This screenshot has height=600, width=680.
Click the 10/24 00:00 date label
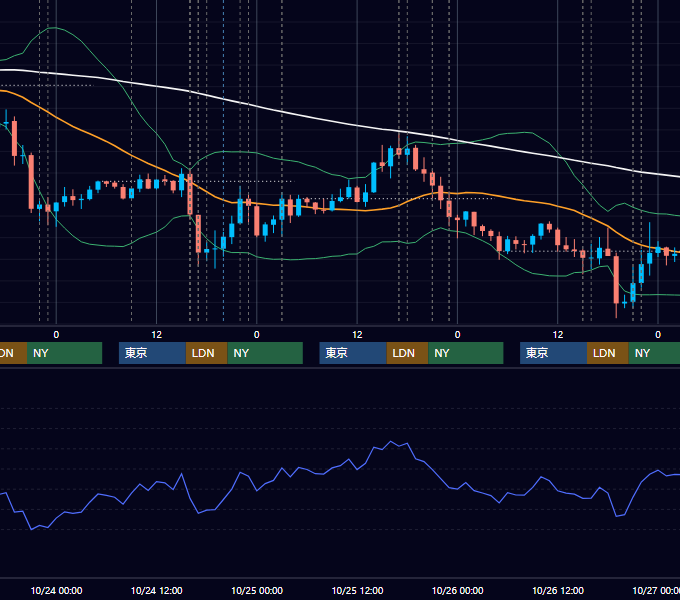tap(56, 590)
